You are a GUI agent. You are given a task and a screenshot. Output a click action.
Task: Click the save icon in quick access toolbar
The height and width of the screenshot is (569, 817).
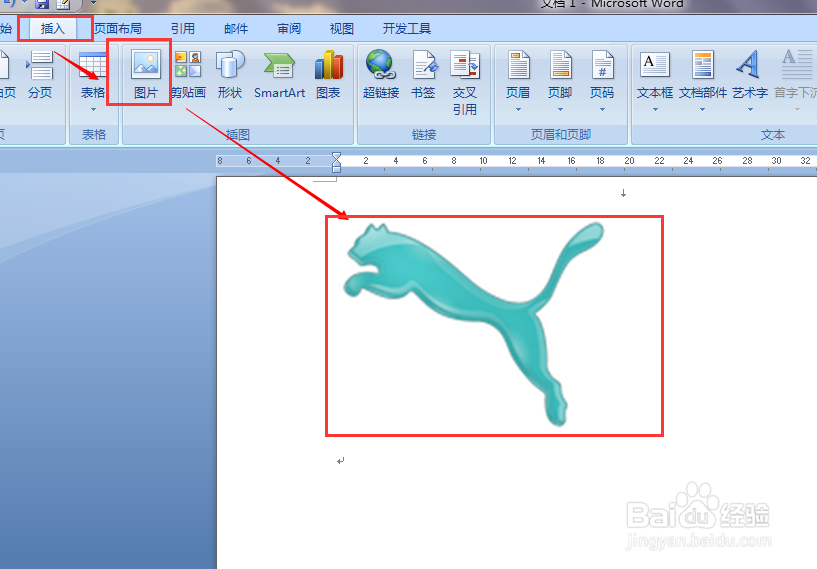(x=42, y=4)
